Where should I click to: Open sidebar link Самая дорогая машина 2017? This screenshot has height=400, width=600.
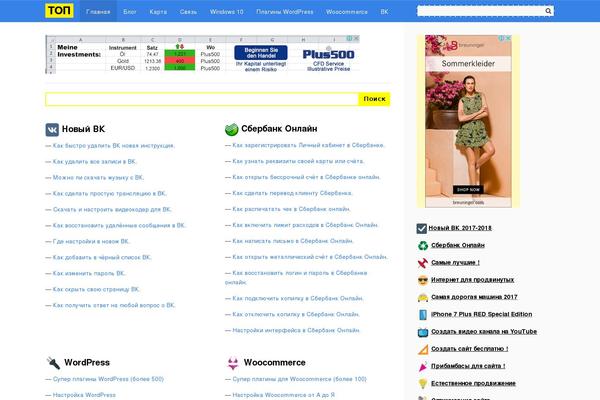pos(474,297)
